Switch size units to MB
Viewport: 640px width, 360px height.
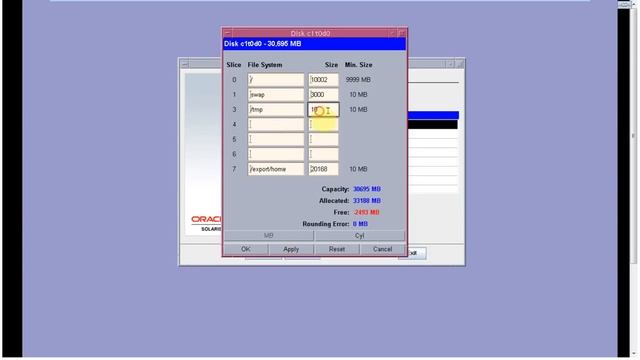[x=269, y=236]
